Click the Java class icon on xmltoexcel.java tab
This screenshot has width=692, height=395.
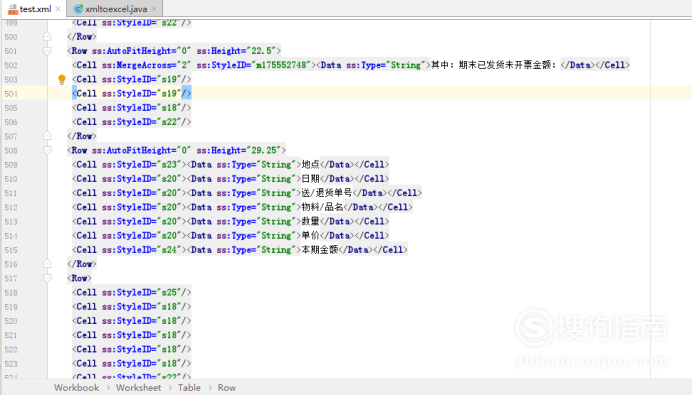(78, 9)
